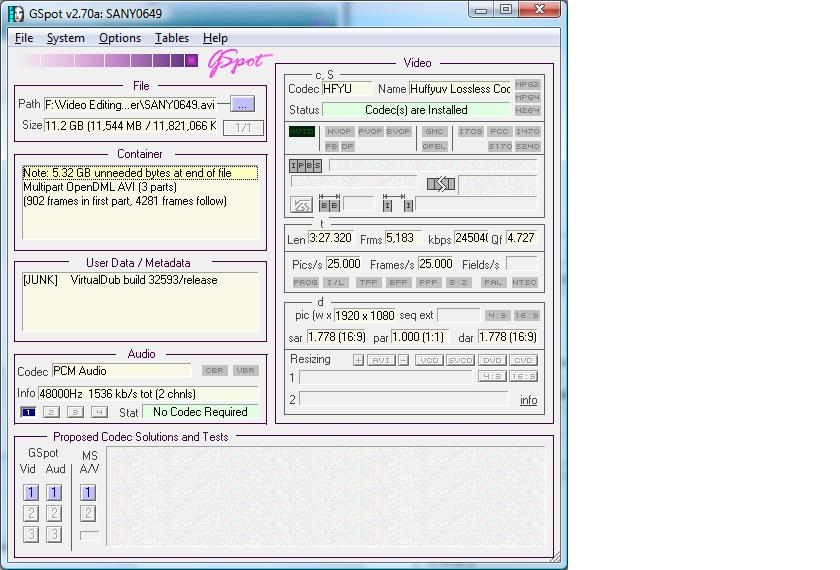This screenshot has width=840, height=570.
Task: Open the Help menu
Action: pos(215,38)
